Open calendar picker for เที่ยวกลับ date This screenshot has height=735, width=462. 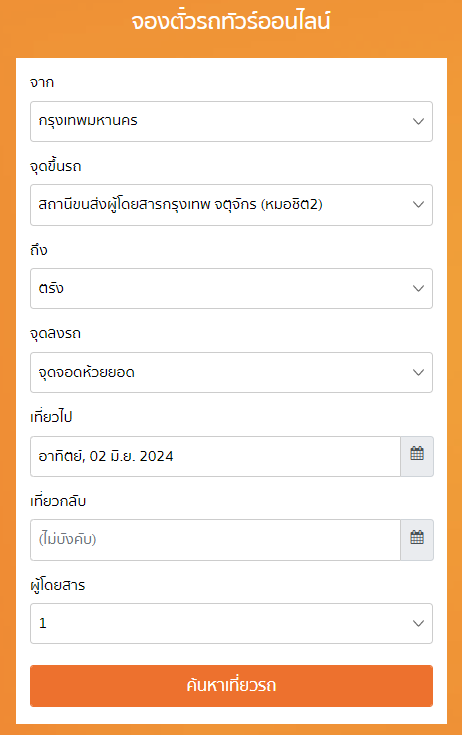click(x=417, y=540)
